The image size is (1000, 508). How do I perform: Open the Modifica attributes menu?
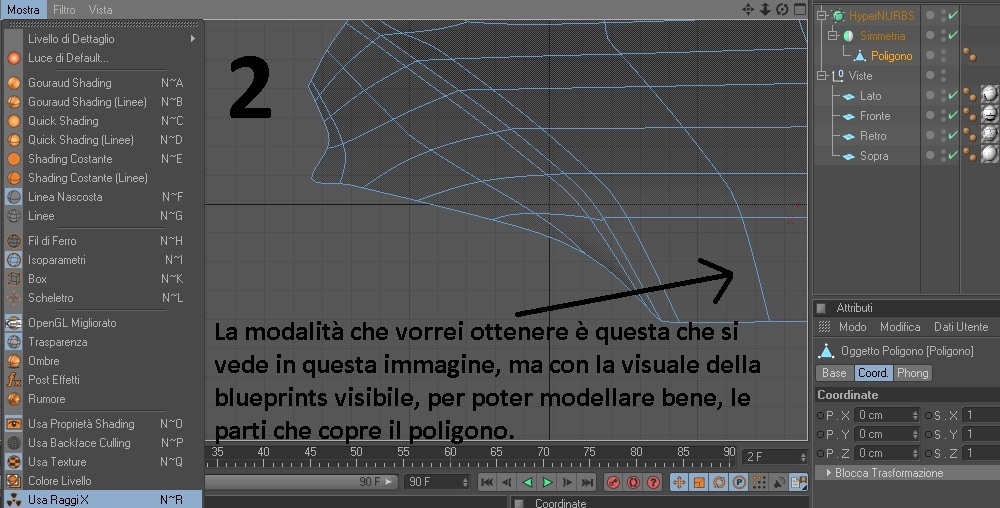[900, 327]
